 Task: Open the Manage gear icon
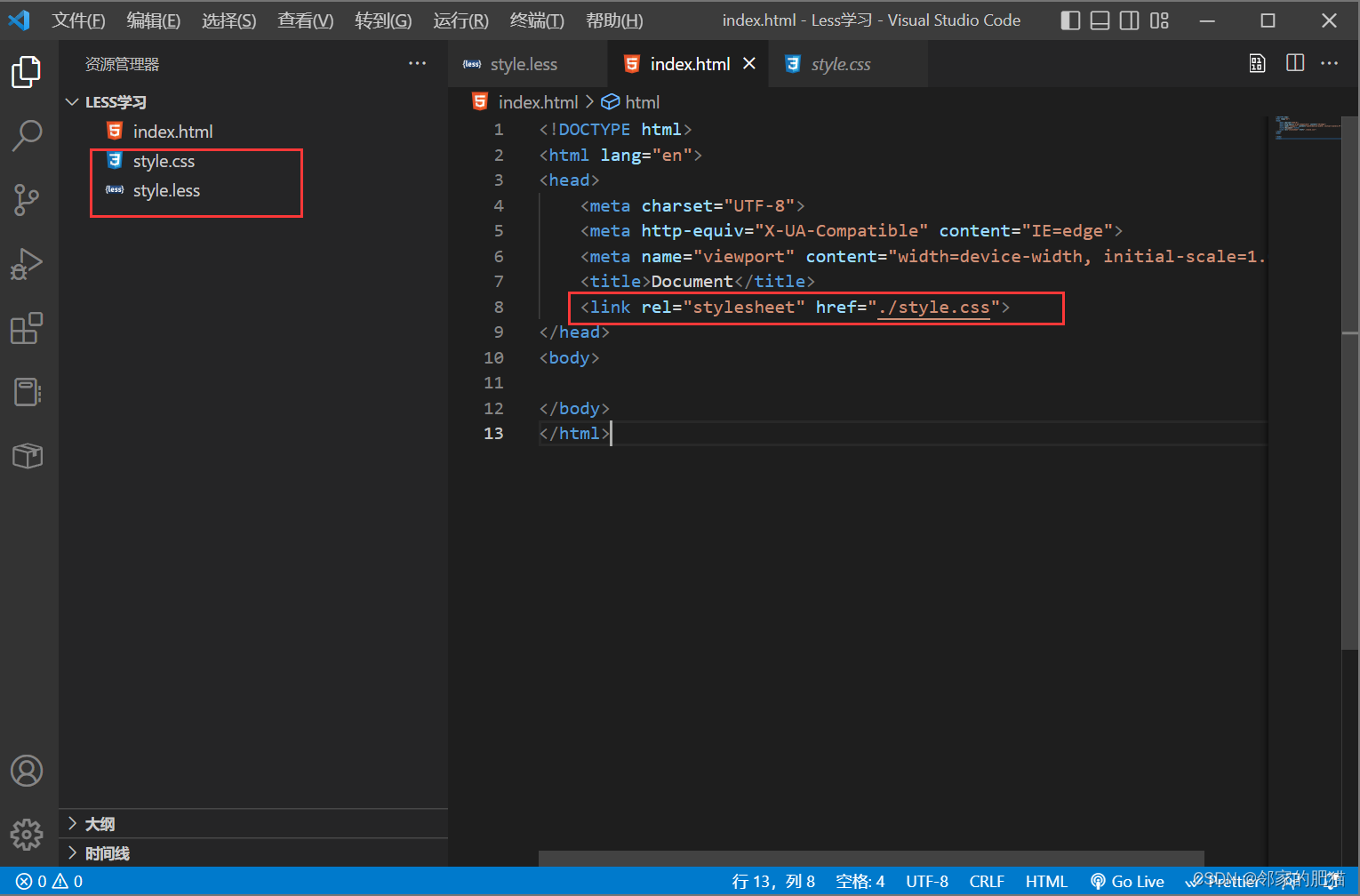click(x=27, y=834)
